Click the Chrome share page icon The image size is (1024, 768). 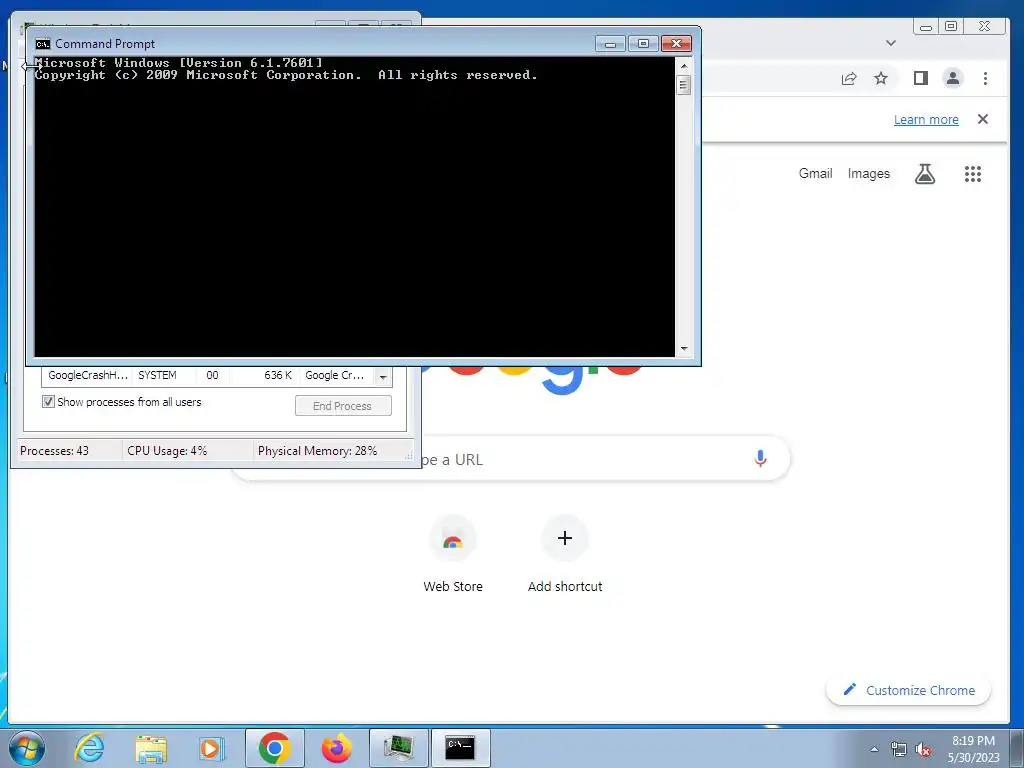[848, 78]
